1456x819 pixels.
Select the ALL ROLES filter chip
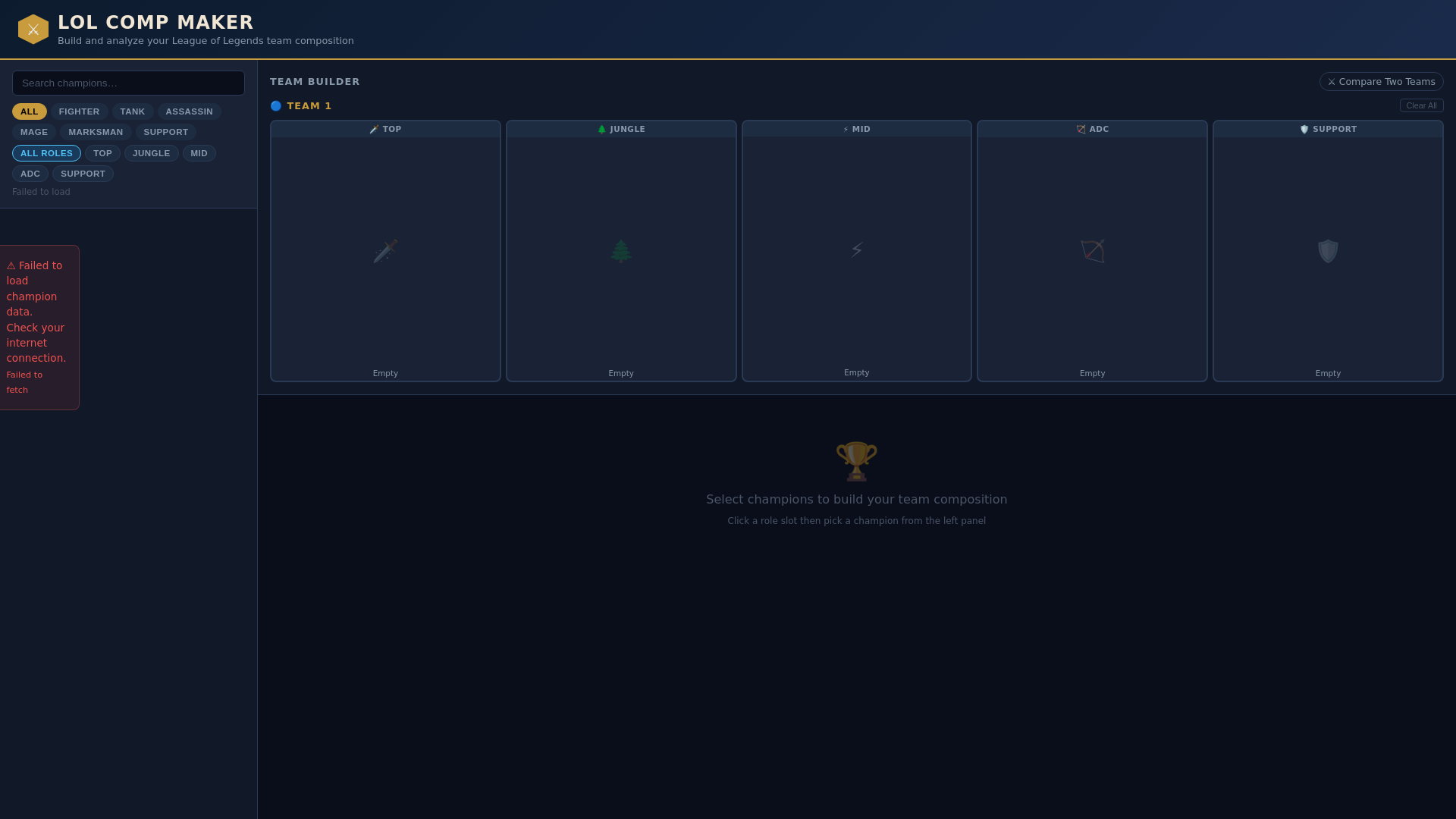pos(46,153)
